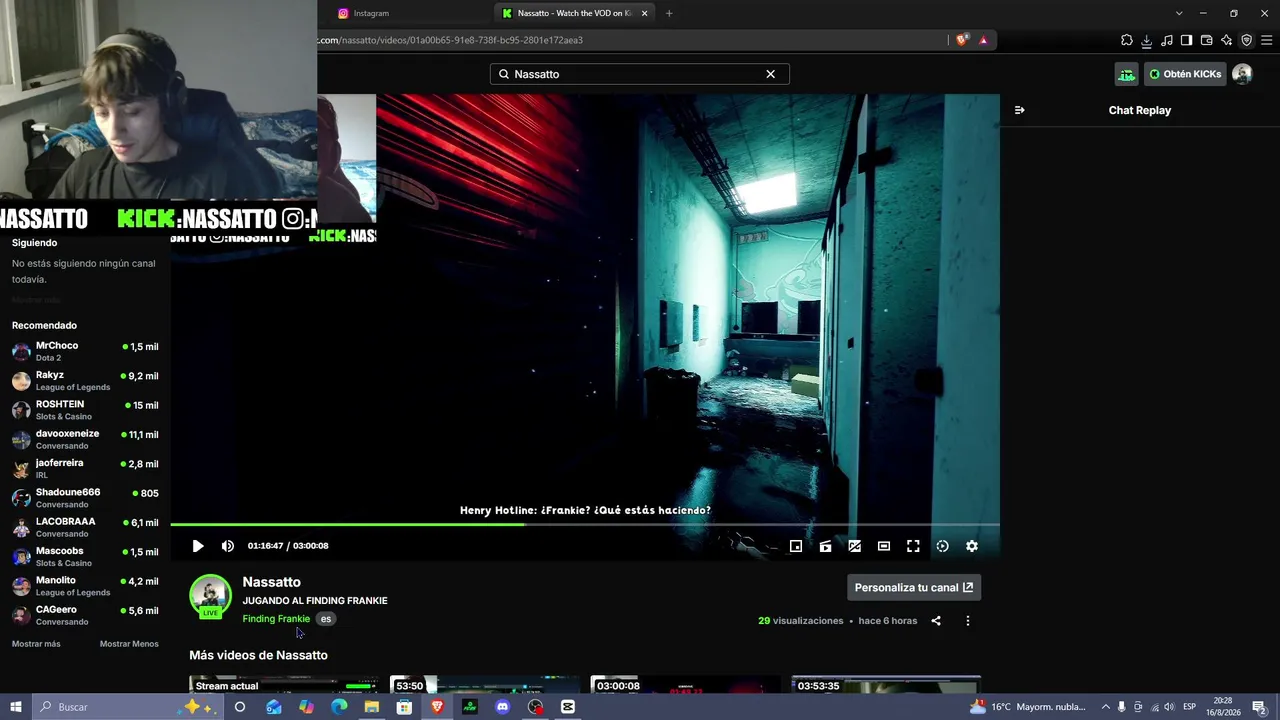Screen dimensions: 1280x720
Task: Open recommended channel LACOBRAAA
Action: (x=85, y=527)
